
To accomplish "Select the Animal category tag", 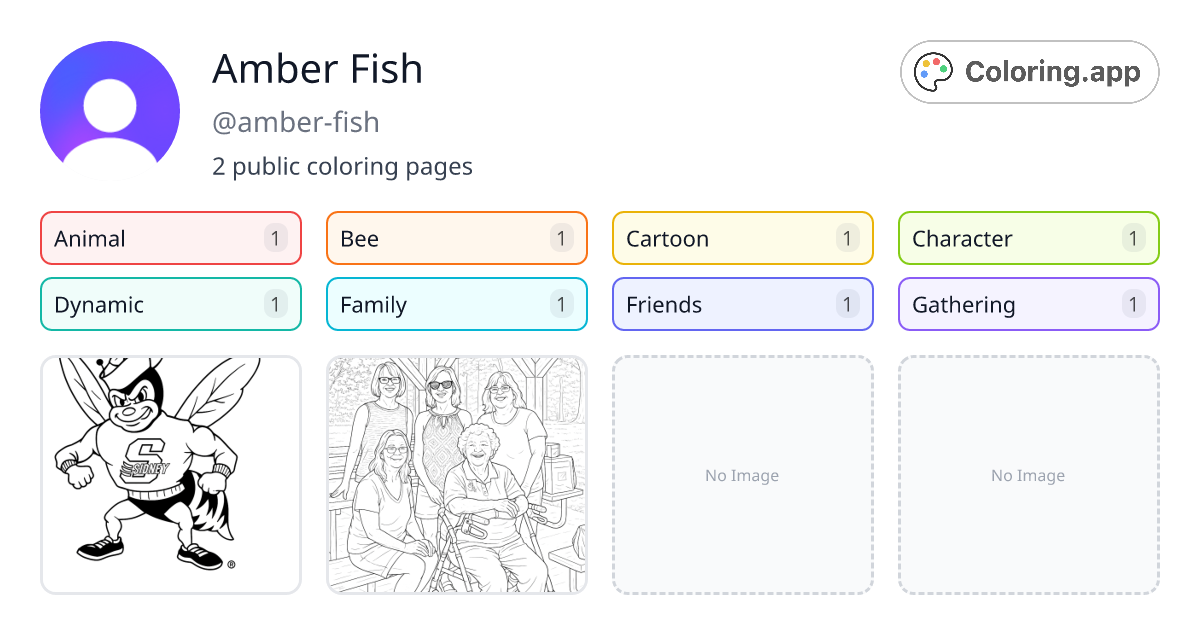I will pos(170,238).
